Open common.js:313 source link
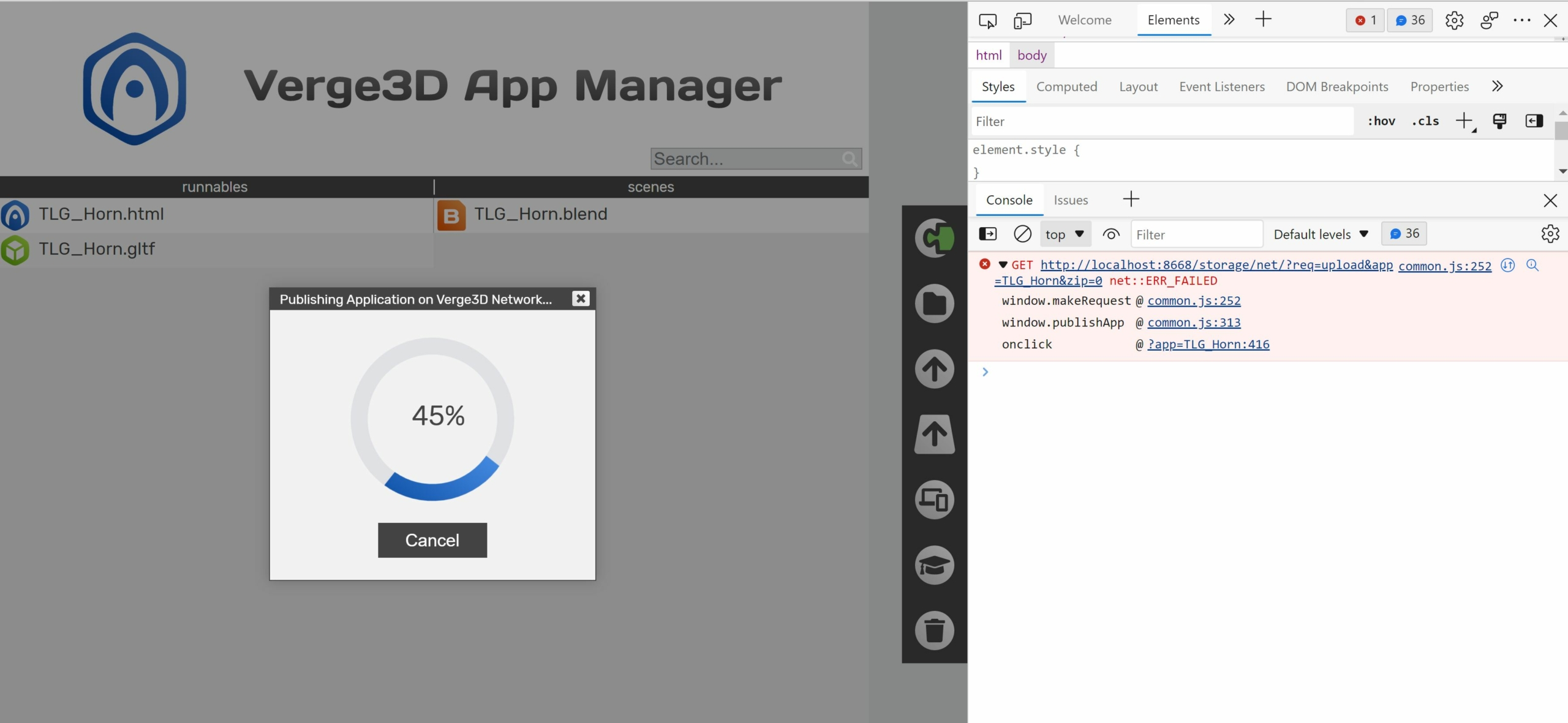This screenshot has height=723, width=1568. pos(1194,323)
